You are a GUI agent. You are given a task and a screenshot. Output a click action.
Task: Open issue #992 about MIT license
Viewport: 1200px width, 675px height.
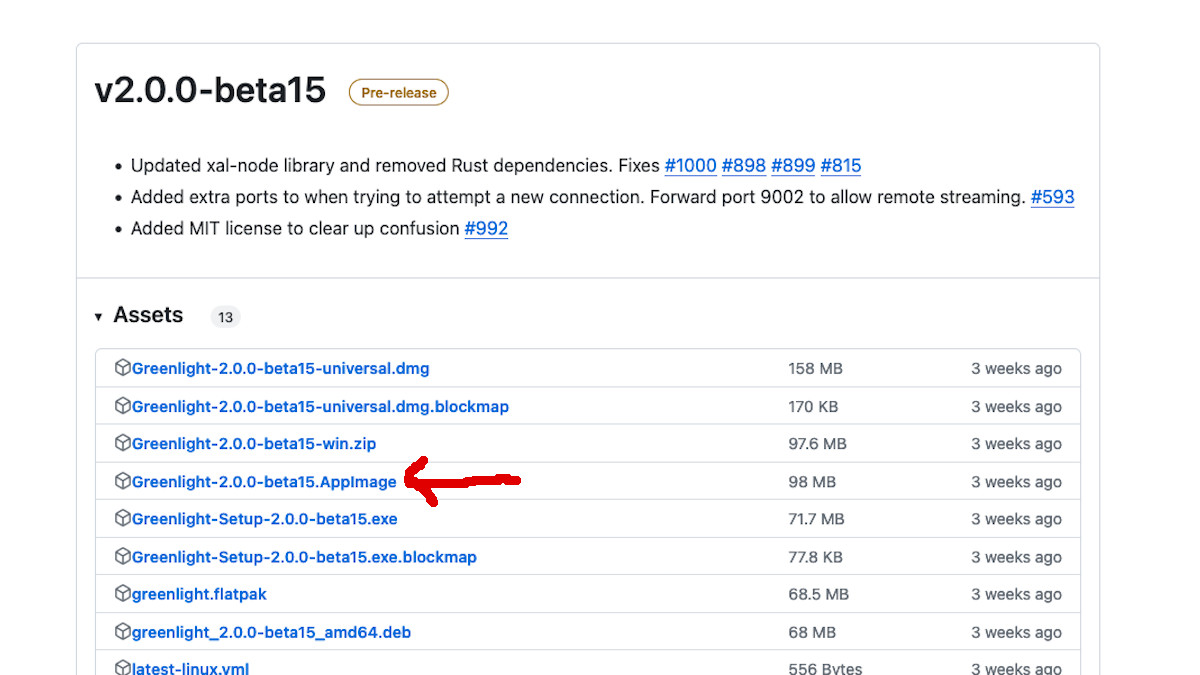click(486, 228)
